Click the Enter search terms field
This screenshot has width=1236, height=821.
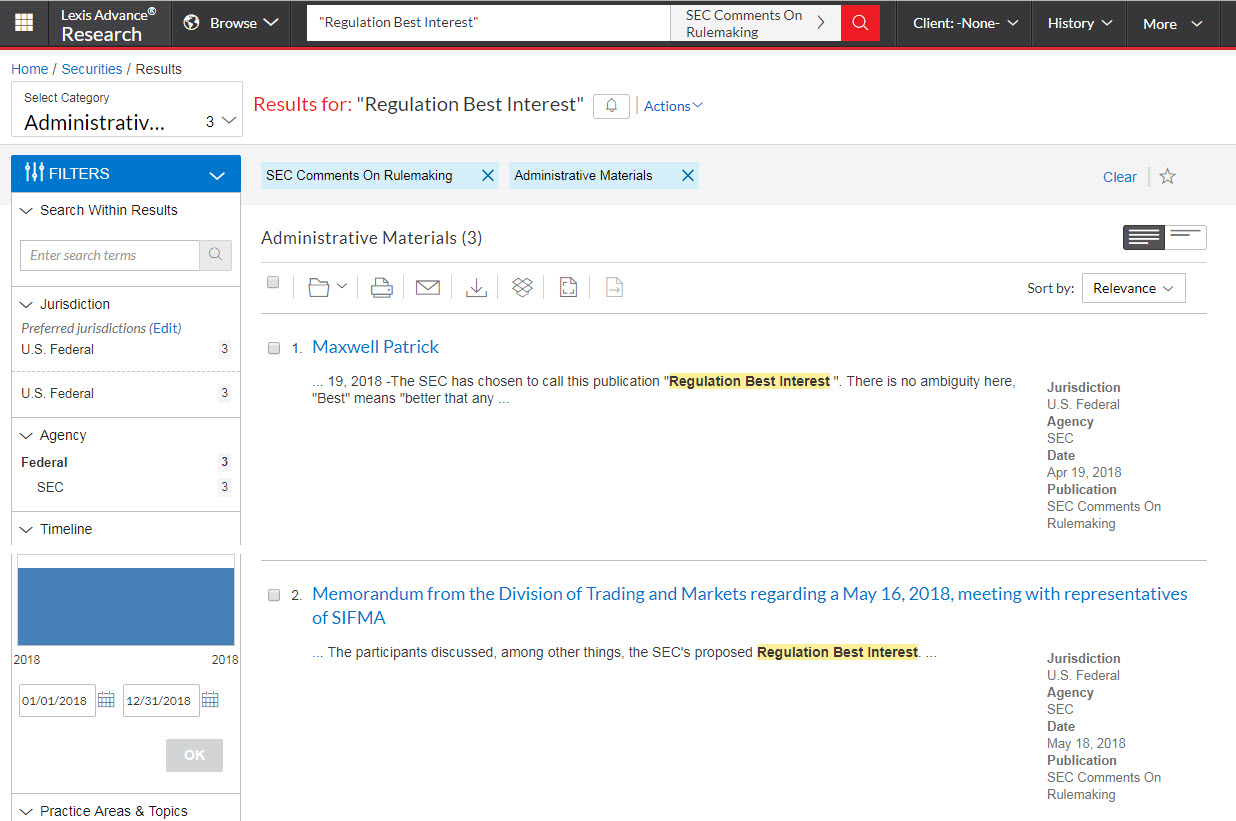coord(110,255)
